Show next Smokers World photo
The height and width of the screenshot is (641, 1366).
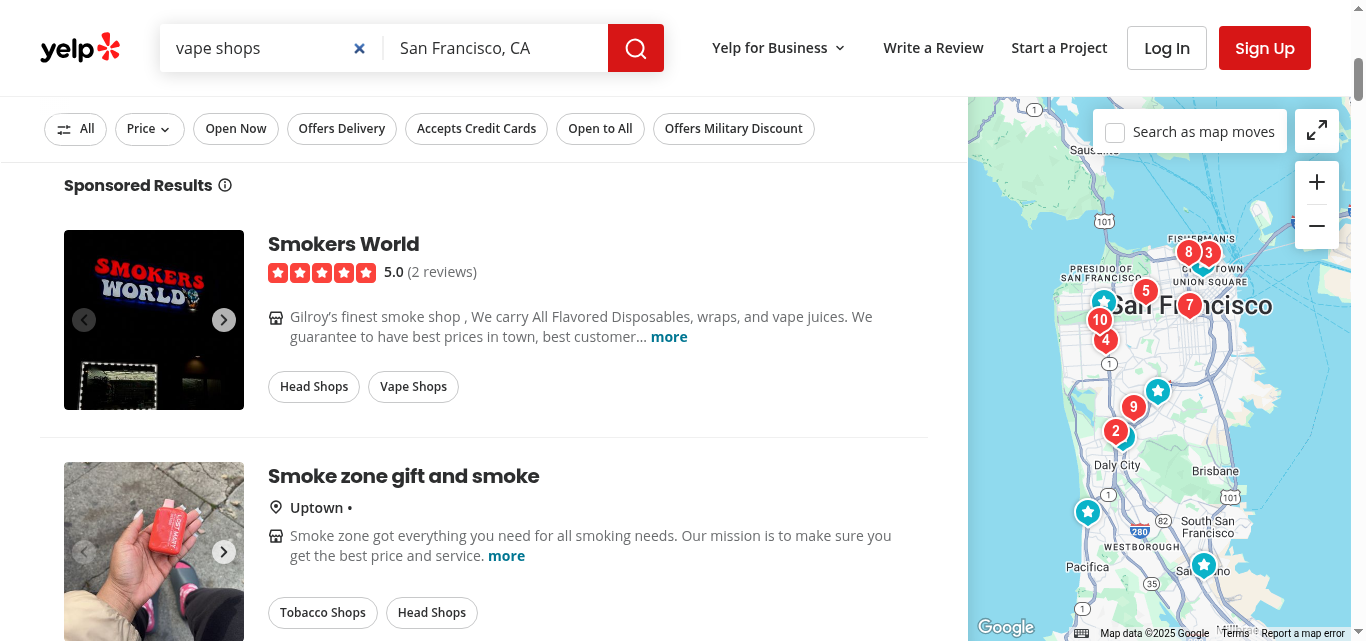[224, 320]
